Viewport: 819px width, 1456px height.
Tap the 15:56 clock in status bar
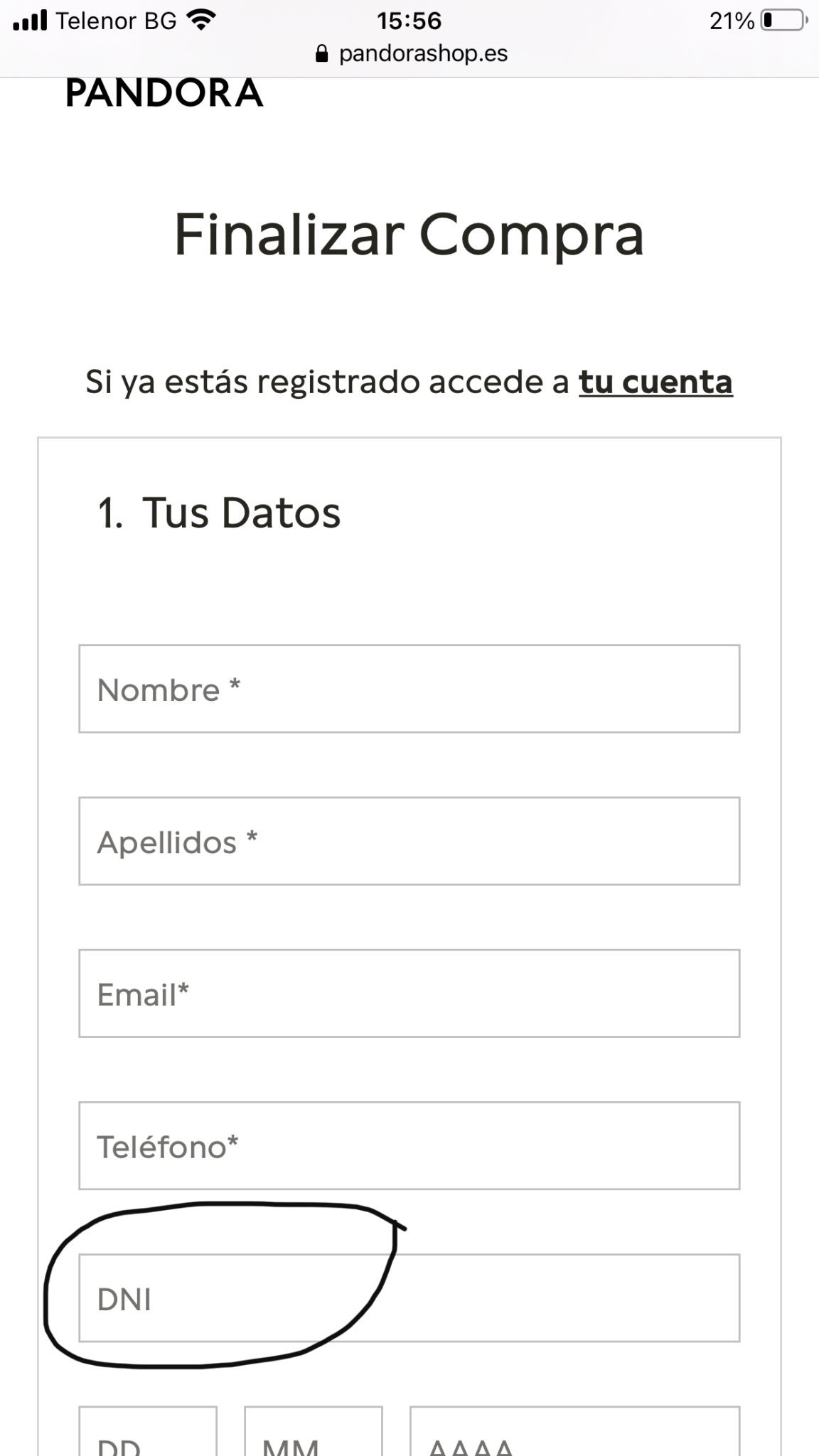click(x=409, y=21)
